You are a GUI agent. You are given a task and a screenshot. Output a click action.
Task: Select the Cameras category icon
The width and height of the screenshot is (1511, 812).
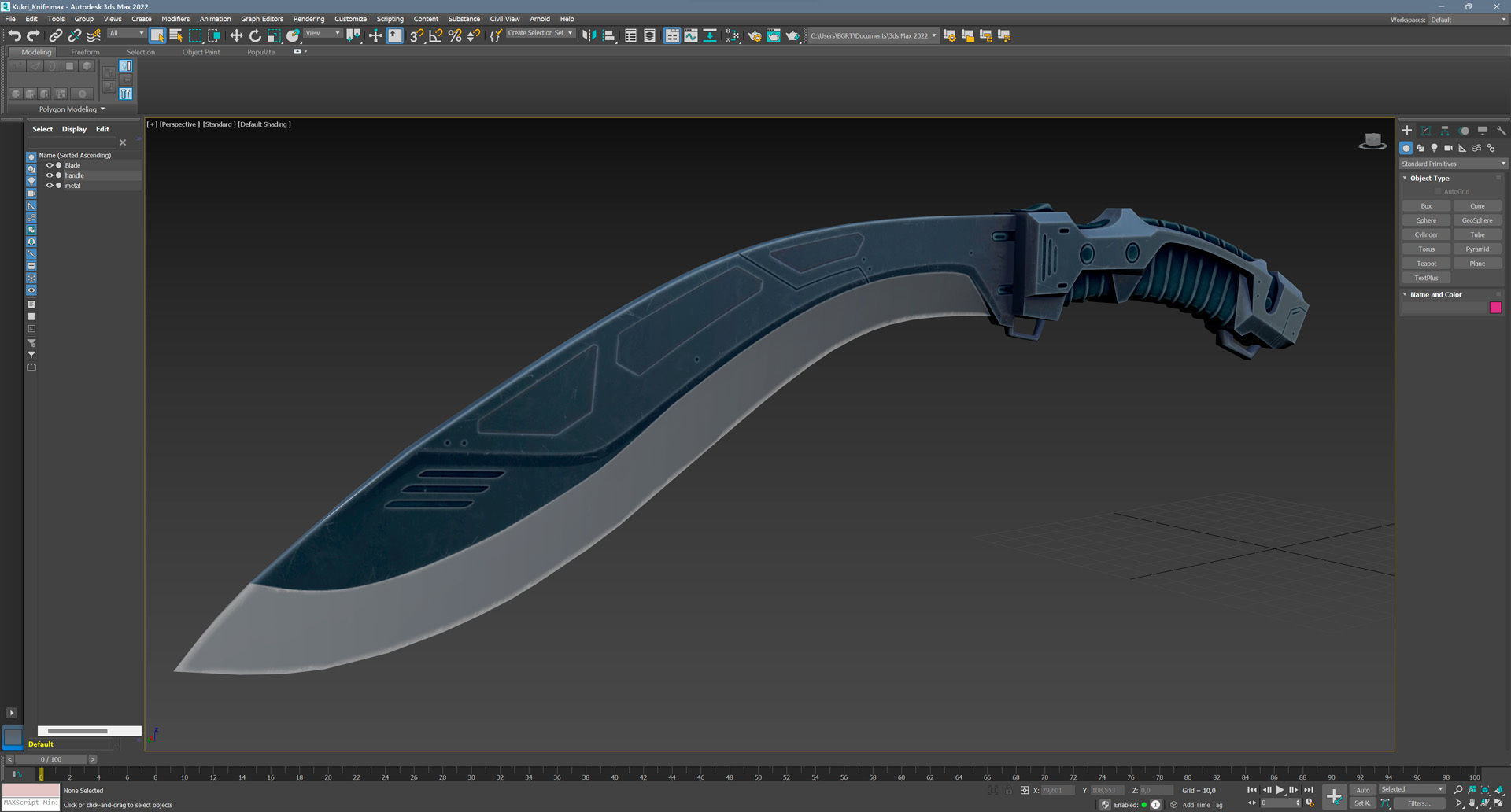click(1449, 148)
